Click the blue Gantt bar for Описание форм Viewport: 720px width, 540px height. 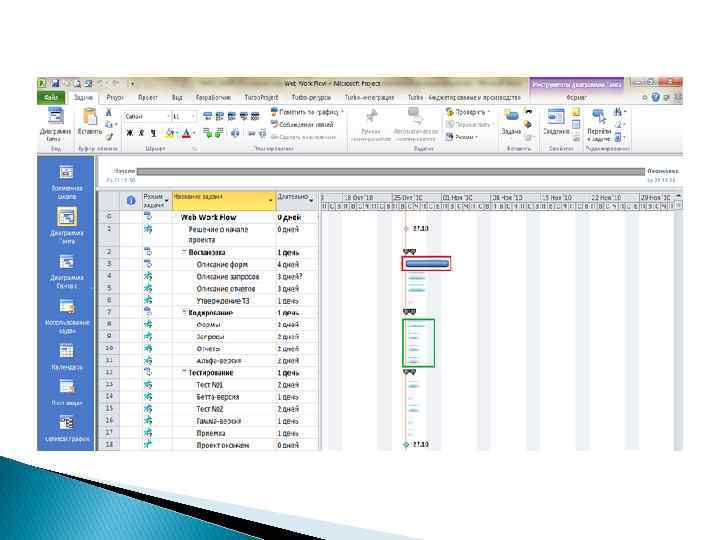pyautogui.click(x=427, y=264)
